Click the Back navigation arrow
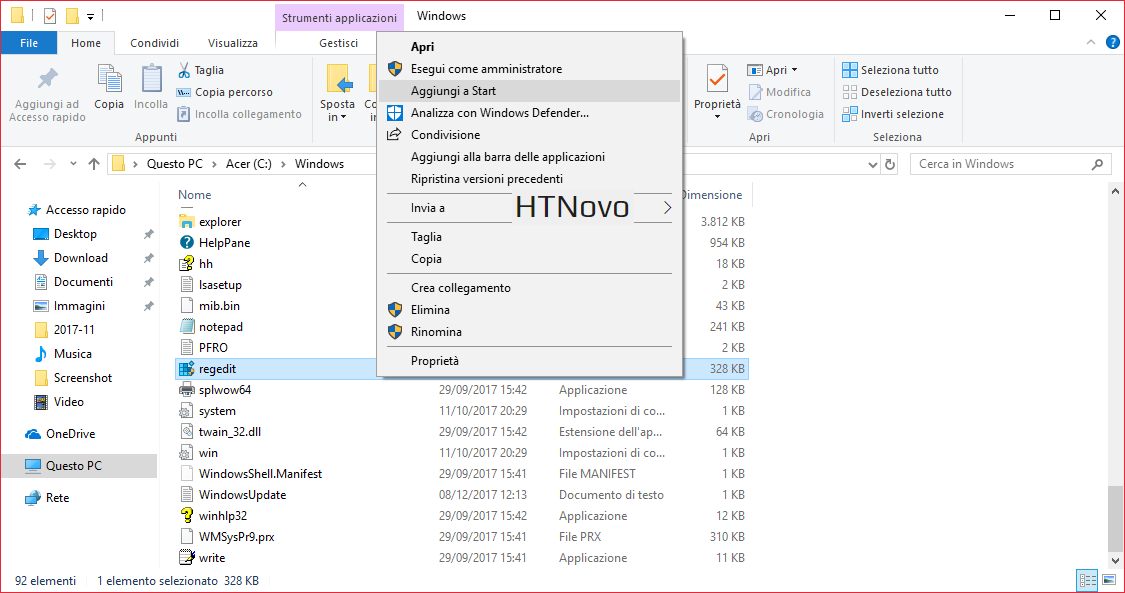The image size is (1125, 593). [x=20, y=163]
